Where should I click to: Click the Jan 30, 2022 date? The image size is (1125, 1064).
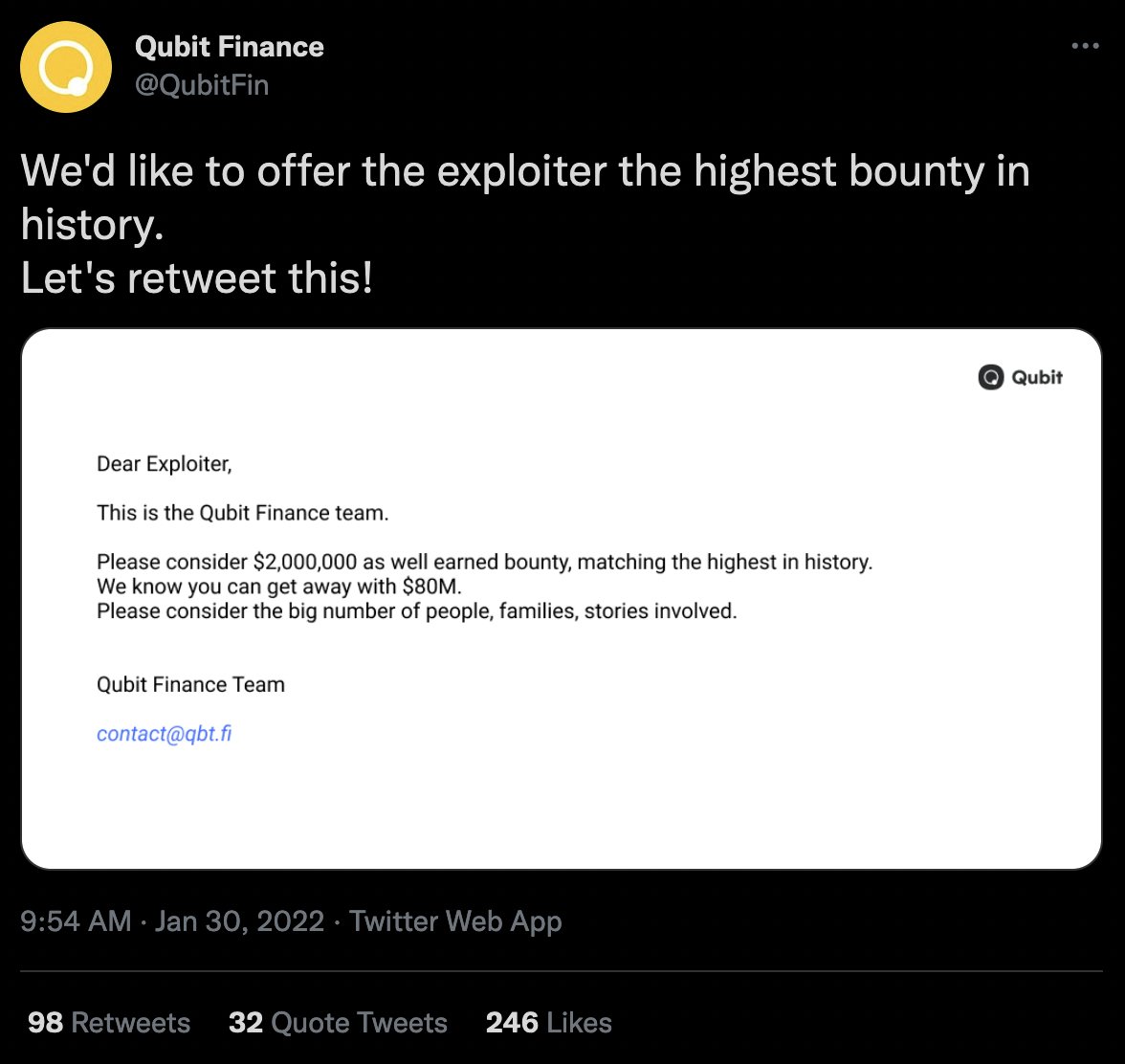click(x=239, y=920)
